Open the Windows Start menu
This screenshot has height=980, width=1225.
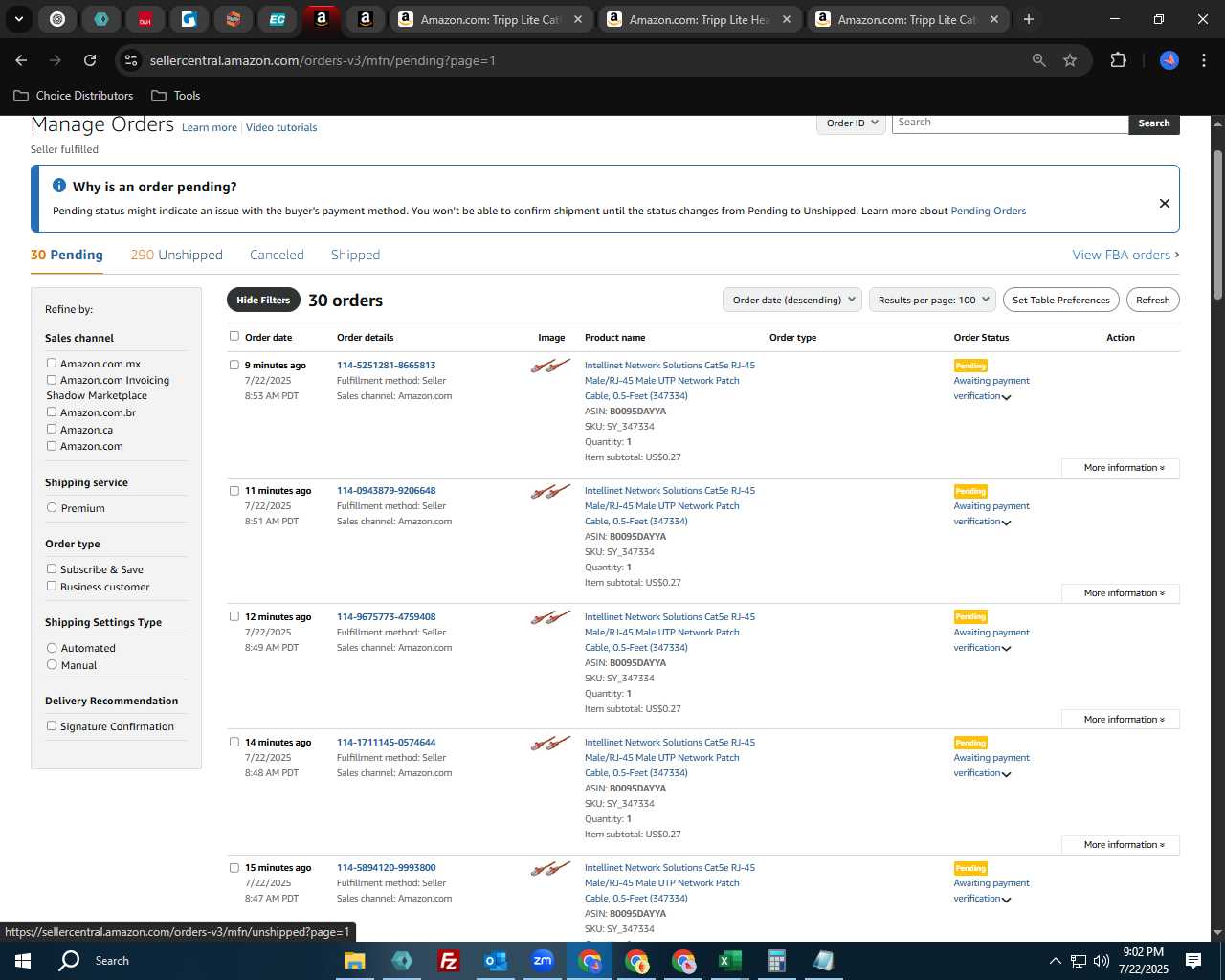coord(23,961)
